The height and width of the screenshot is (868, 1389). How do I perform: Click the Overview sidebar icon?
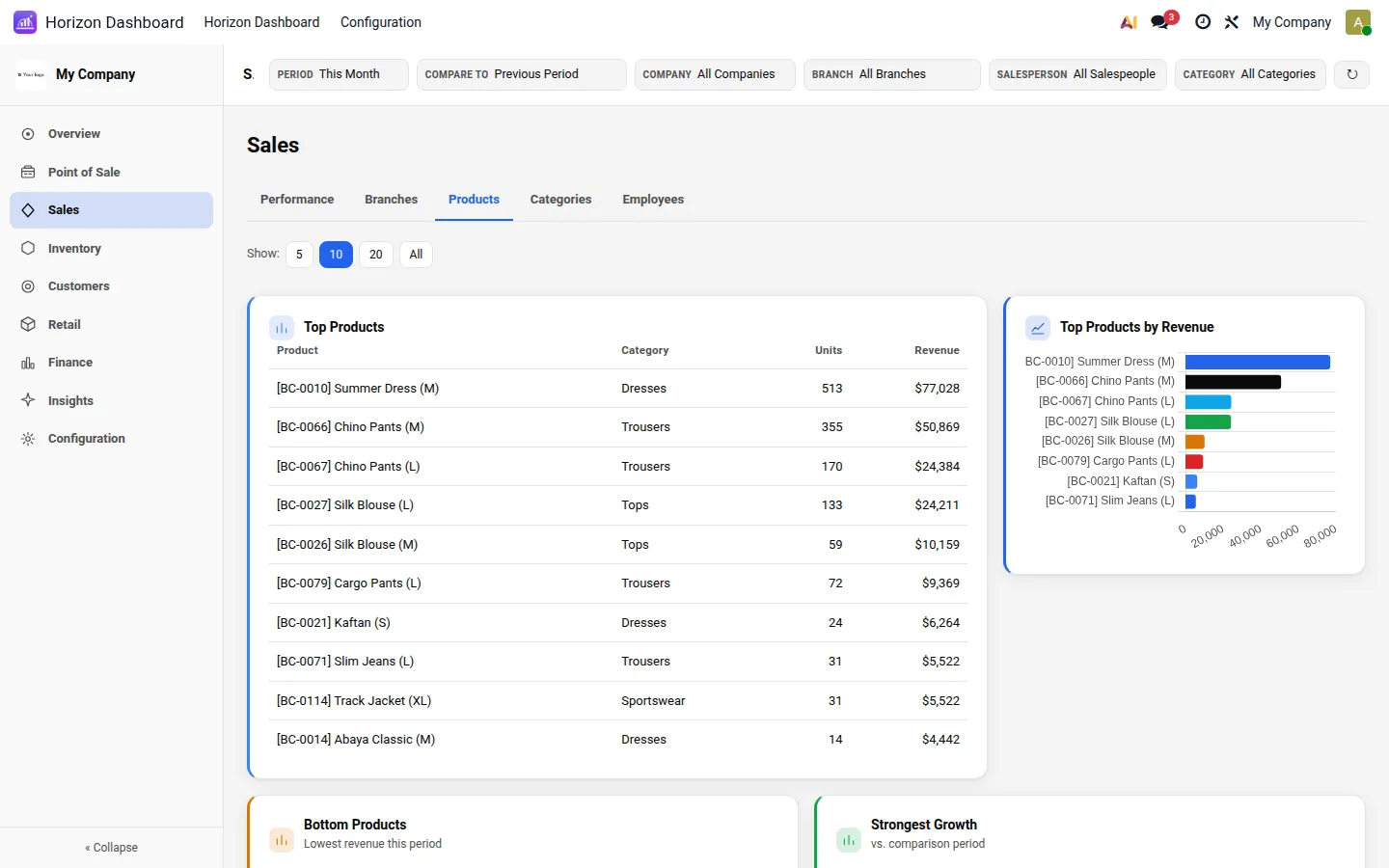[28, 134]
